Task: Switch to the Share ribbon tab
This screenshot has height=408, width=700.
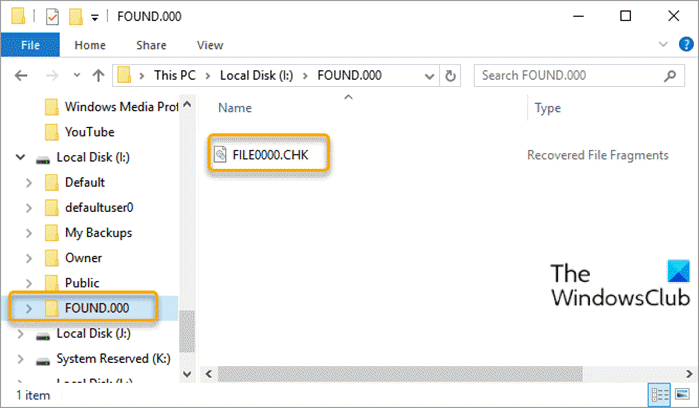Action: (151, 45)
